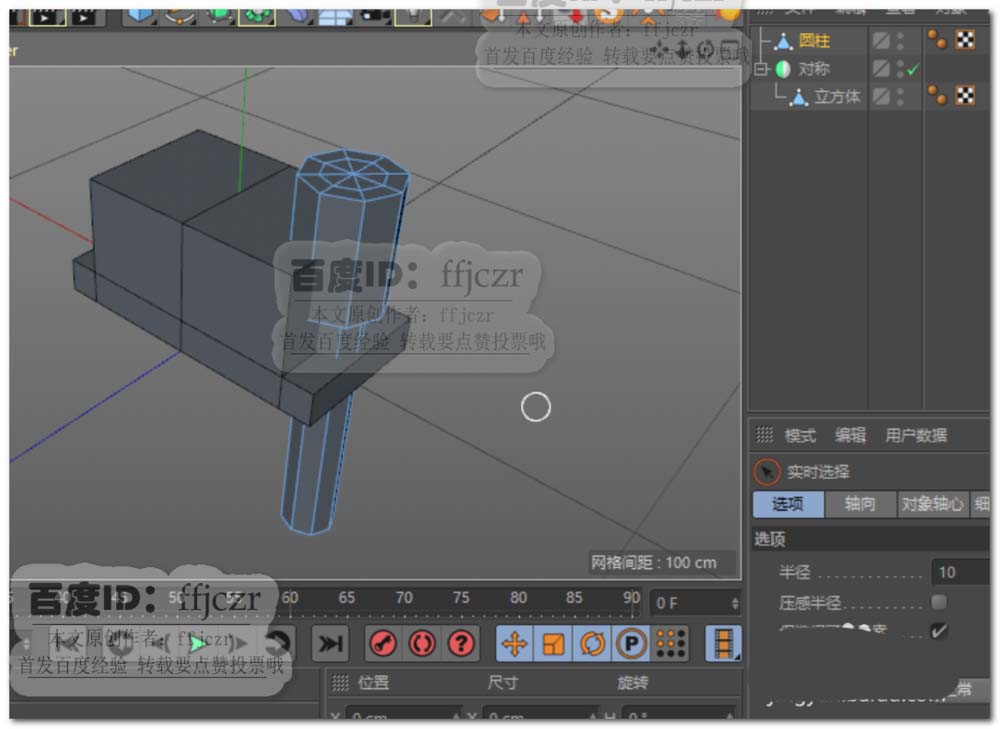Screen dimensions: 1000x729
Task: Select the checkerboard texture tag on 立方体
Action: click(966, 96)
